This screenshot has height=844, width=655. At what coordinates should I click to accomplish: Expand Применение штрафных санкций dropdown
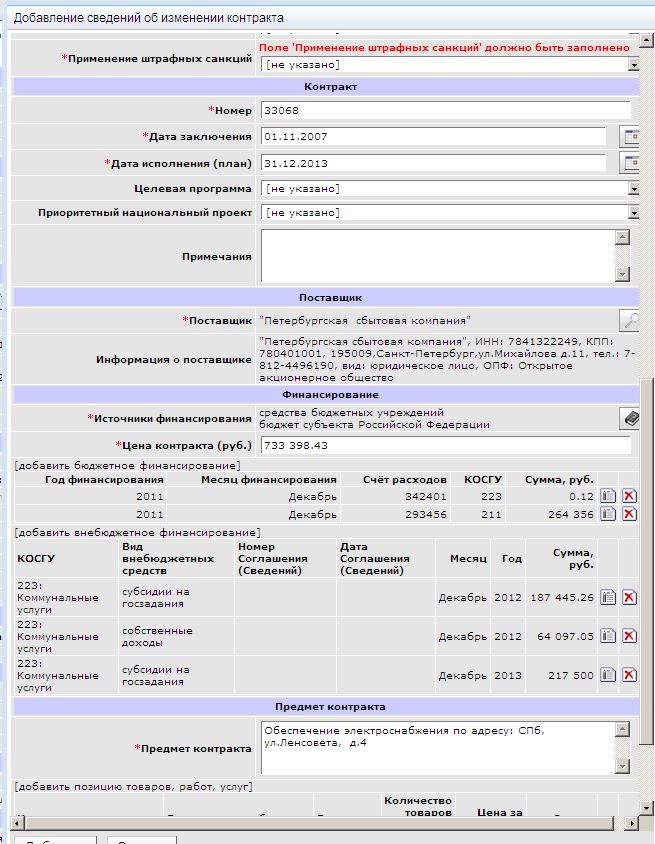click(x=633, y=65)
